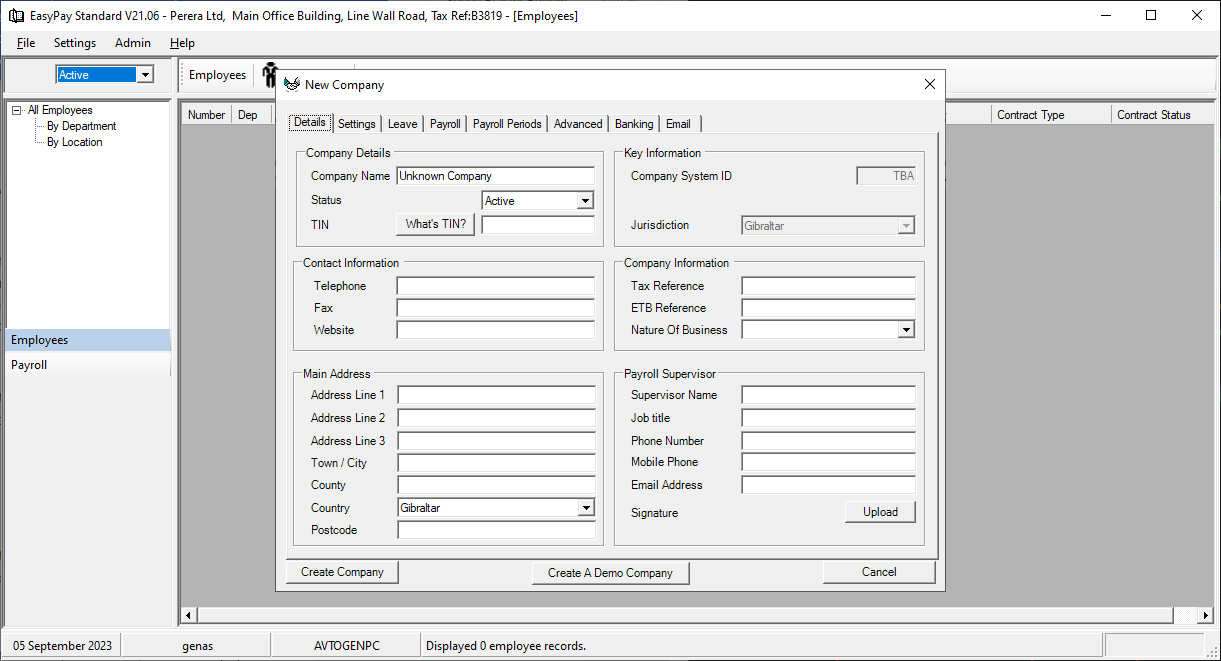This screenshot has width=1221, height=661.
Task: Click the Town / City field
Action: tap(496, 463)
